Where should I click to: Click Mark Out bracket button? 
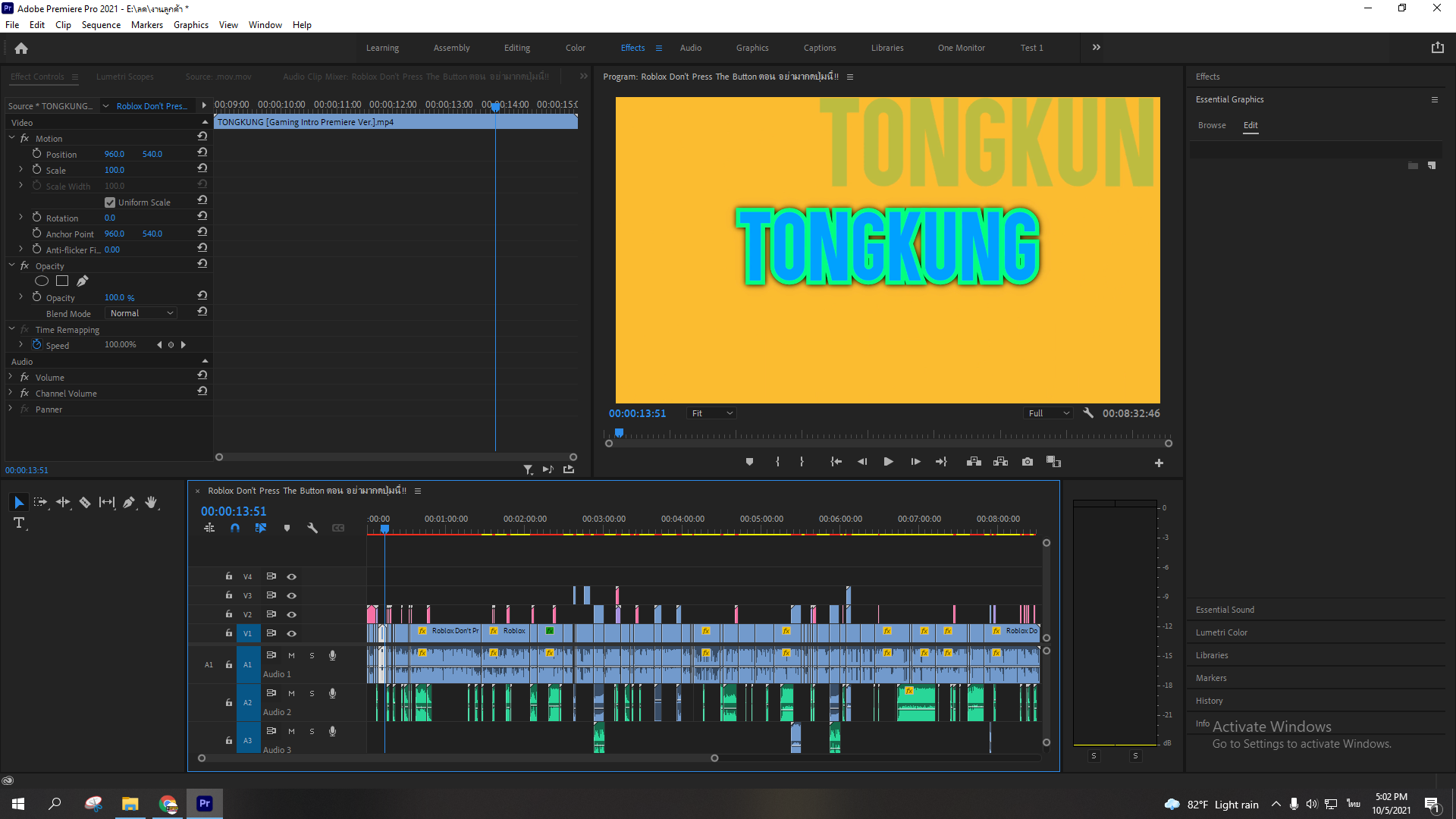coord(802,462)
